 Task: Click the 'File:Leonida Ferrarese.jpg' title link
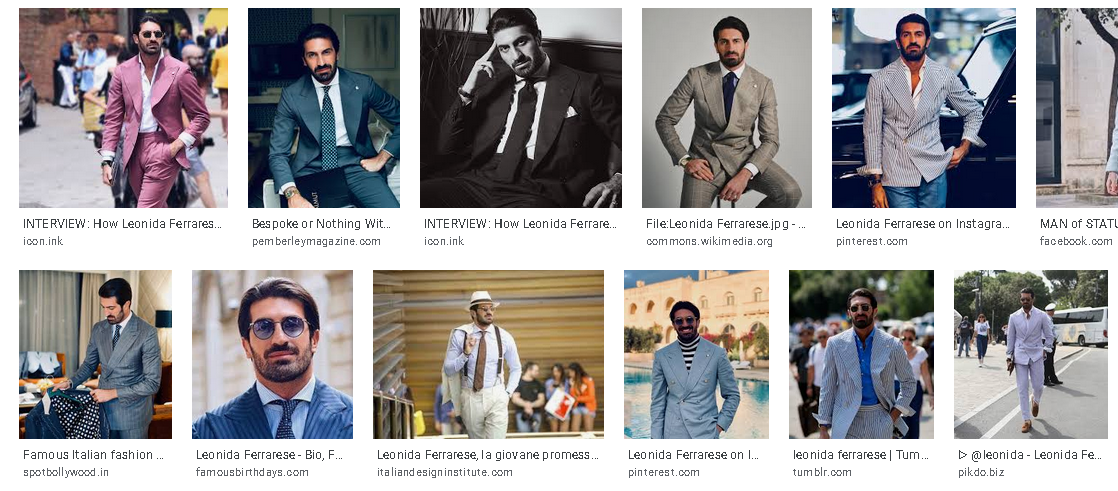pos(726,224)
